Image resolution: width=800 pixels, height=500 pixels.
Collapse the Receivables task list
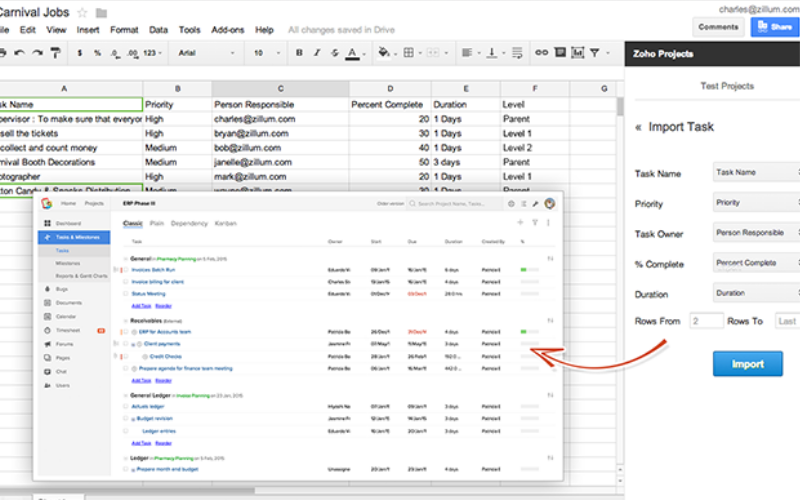click(x=126, y=321)
